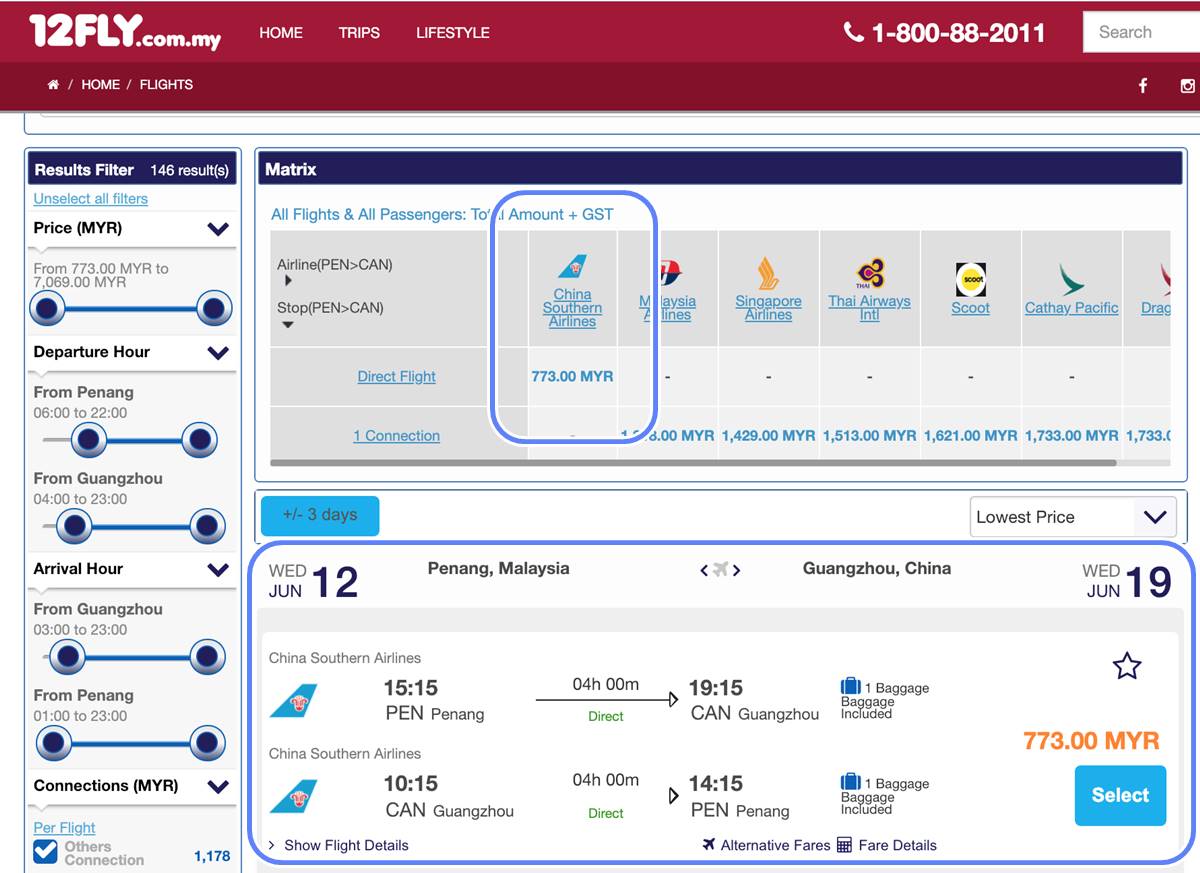Image resolution: width=1200 pixels, height=873 pixels.
Task: Click arrival From Guangzhou slider left handle
Action: coord(67,657)
